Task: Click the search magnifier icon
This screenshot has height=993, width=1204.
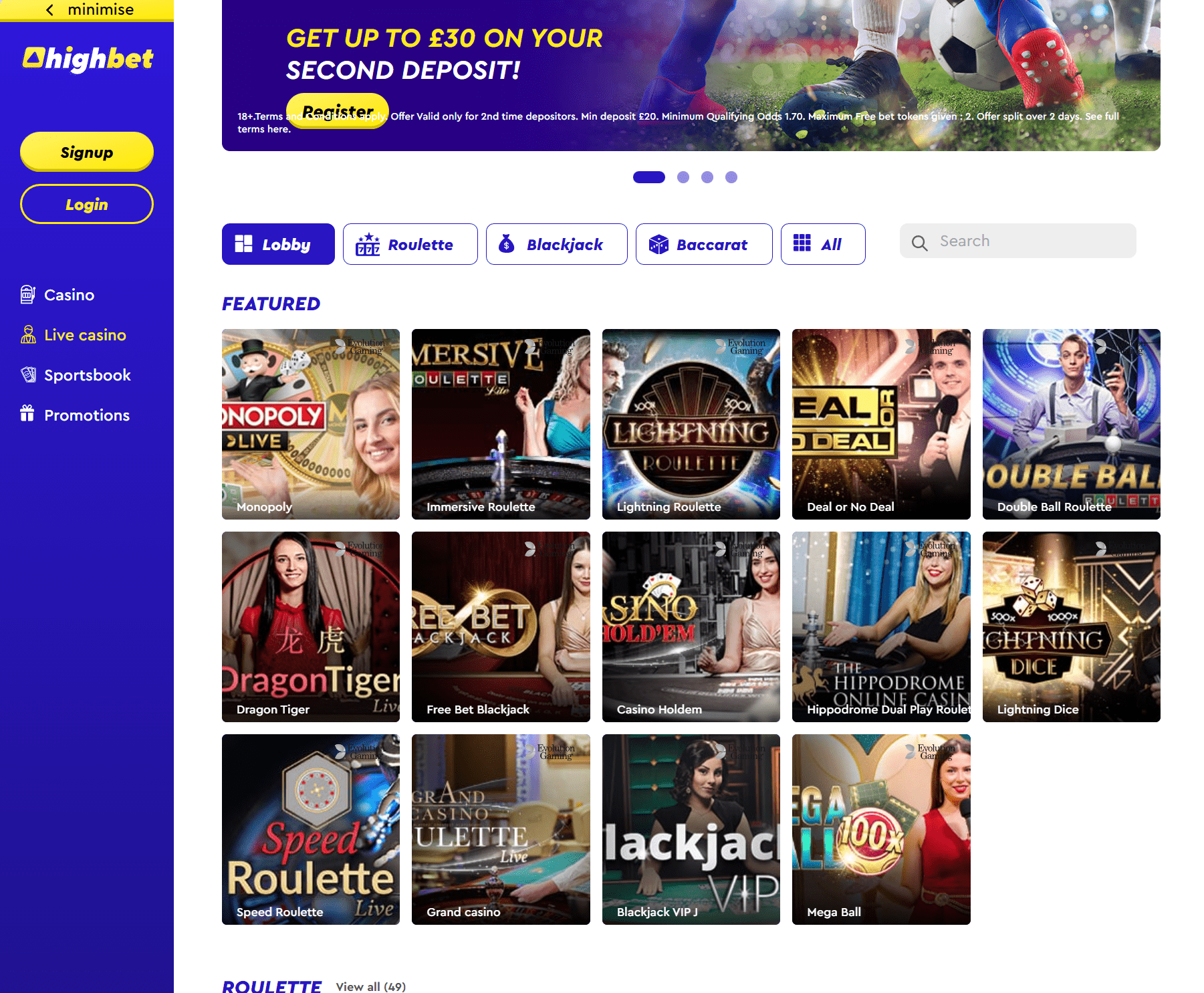Action: [920, 243]
